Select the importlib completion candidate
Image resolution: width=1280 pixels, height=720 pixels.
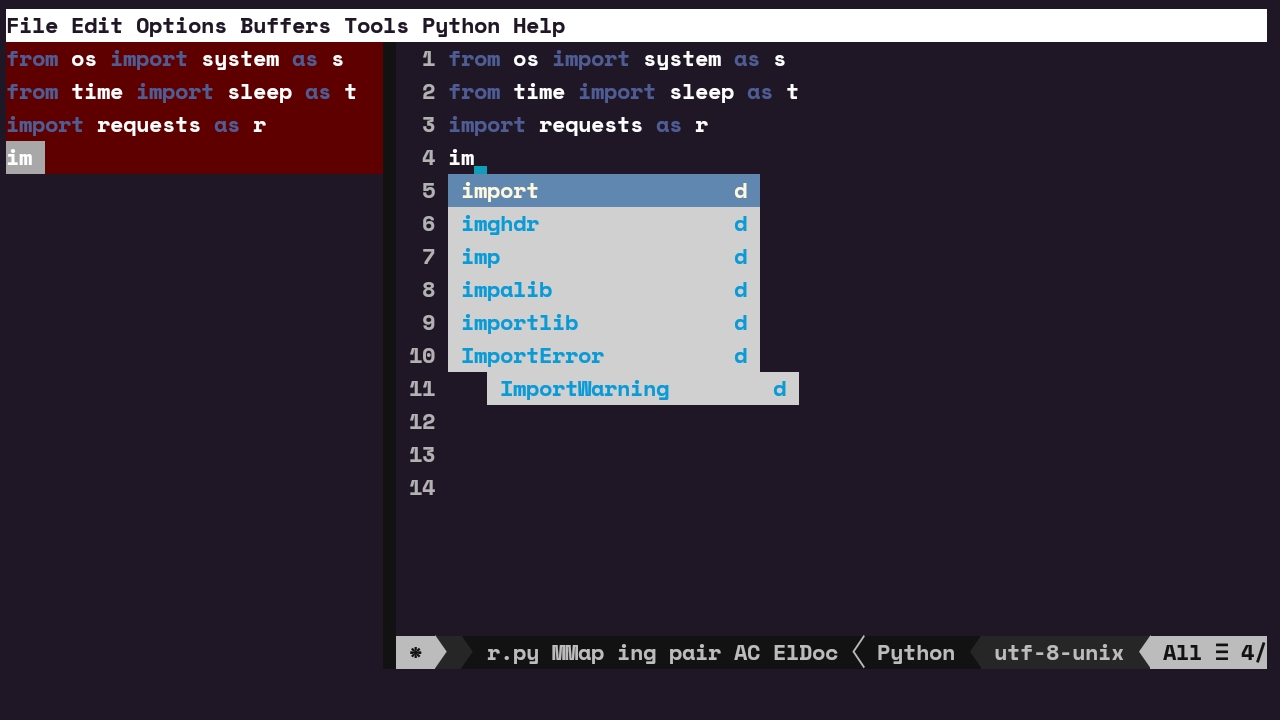click(520, 323)
